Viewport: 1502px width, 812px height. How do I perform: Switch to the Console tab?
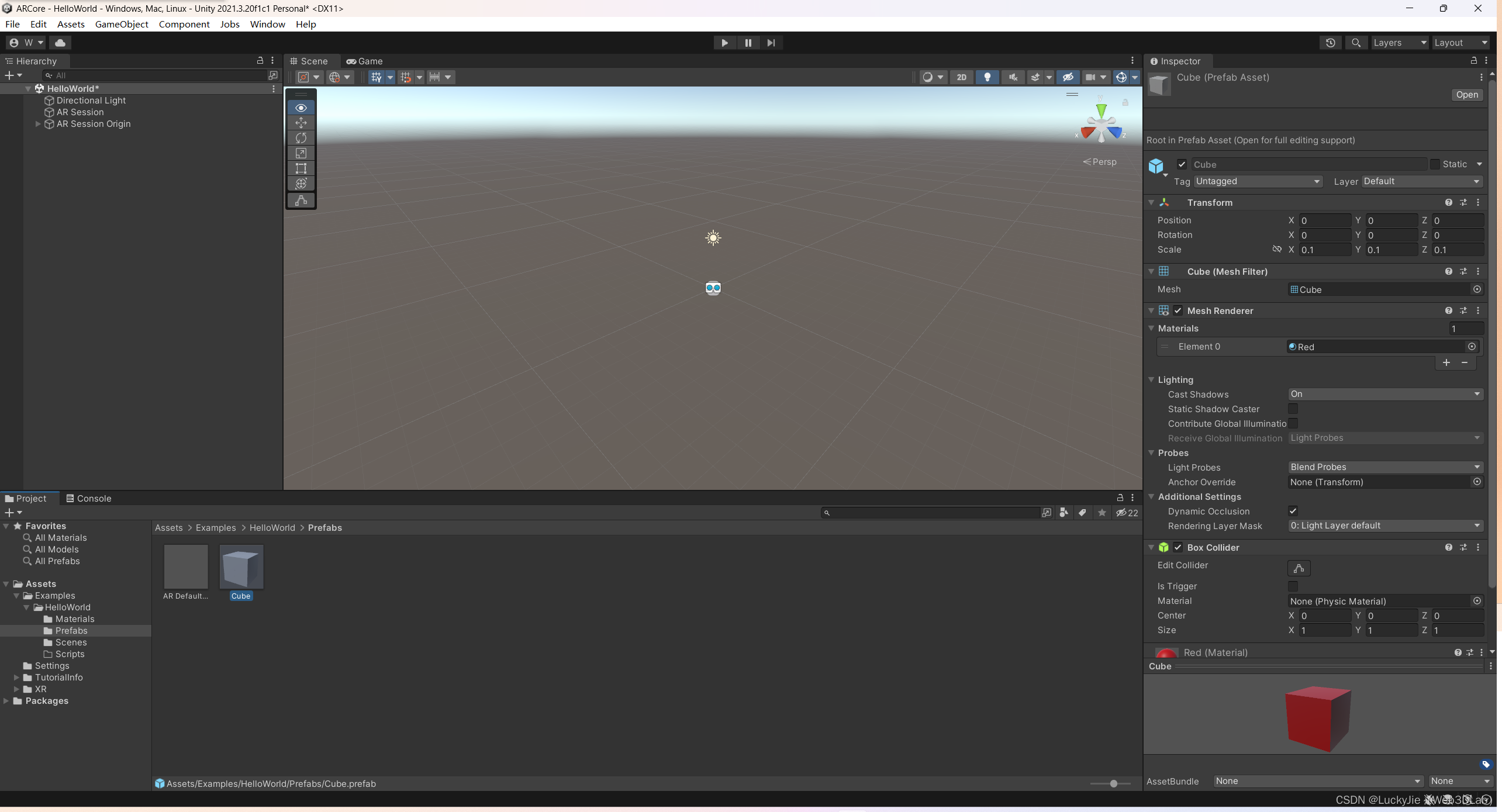88,498
